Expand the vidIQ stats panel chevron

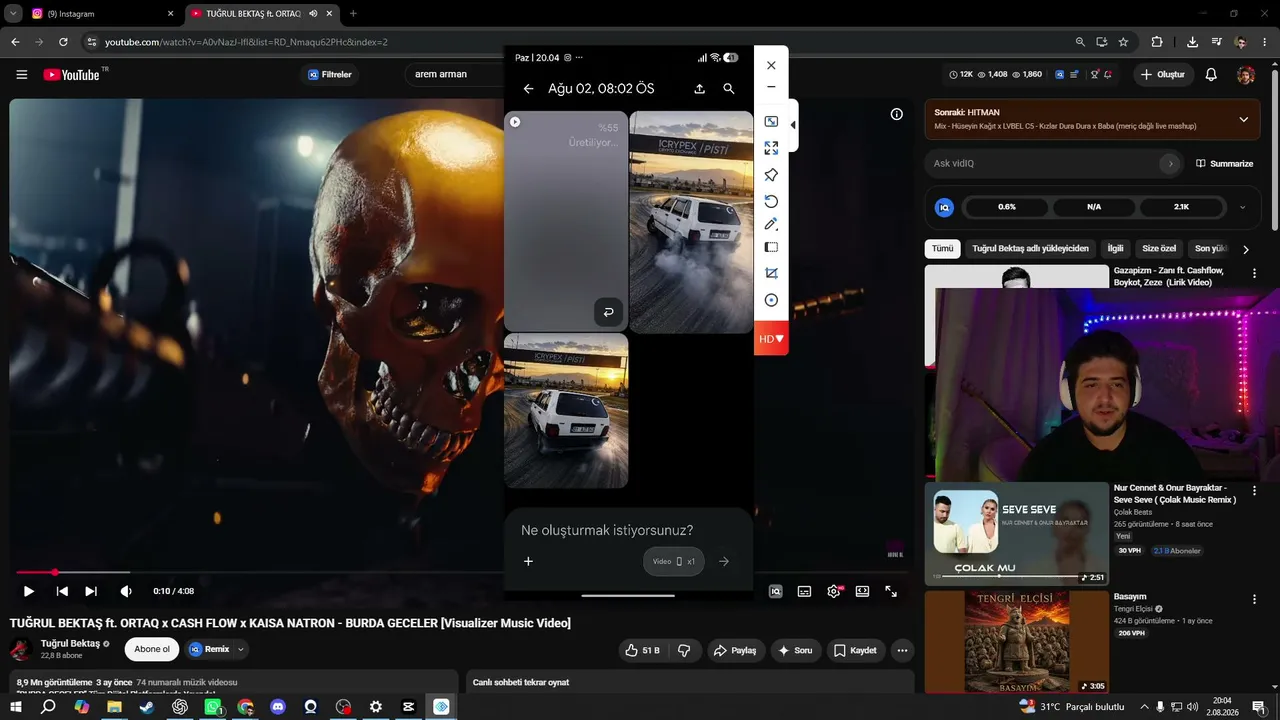pos(1242,207)
